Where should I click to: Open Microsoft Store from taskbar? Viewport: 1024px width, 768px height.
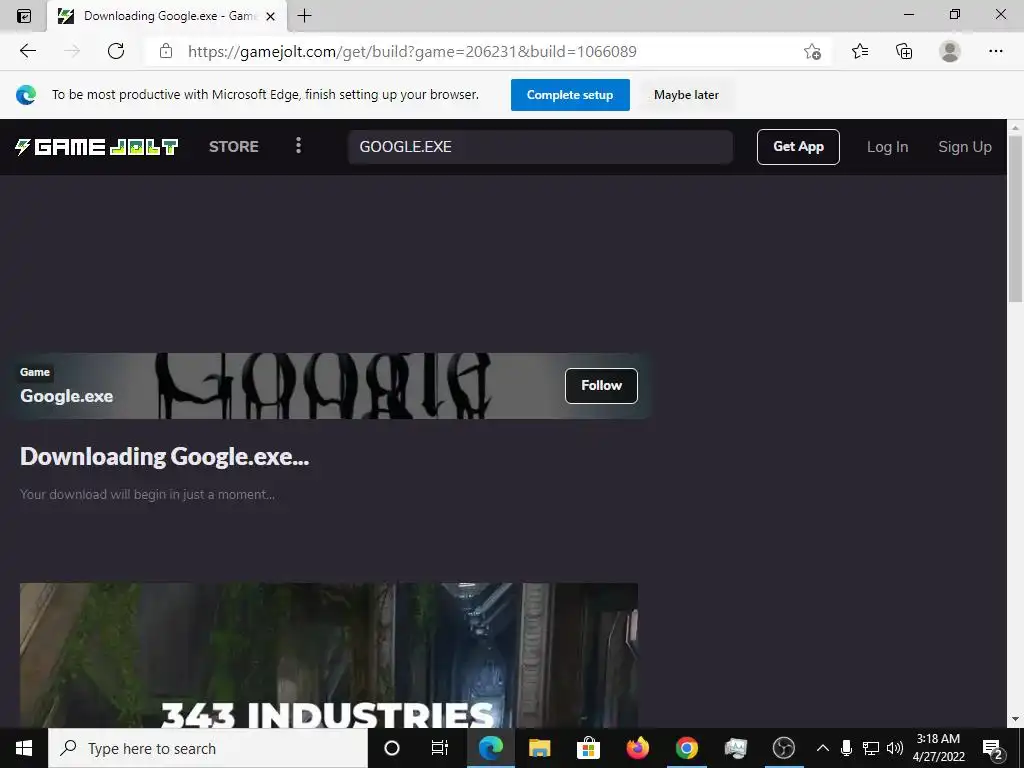[588, 748]
